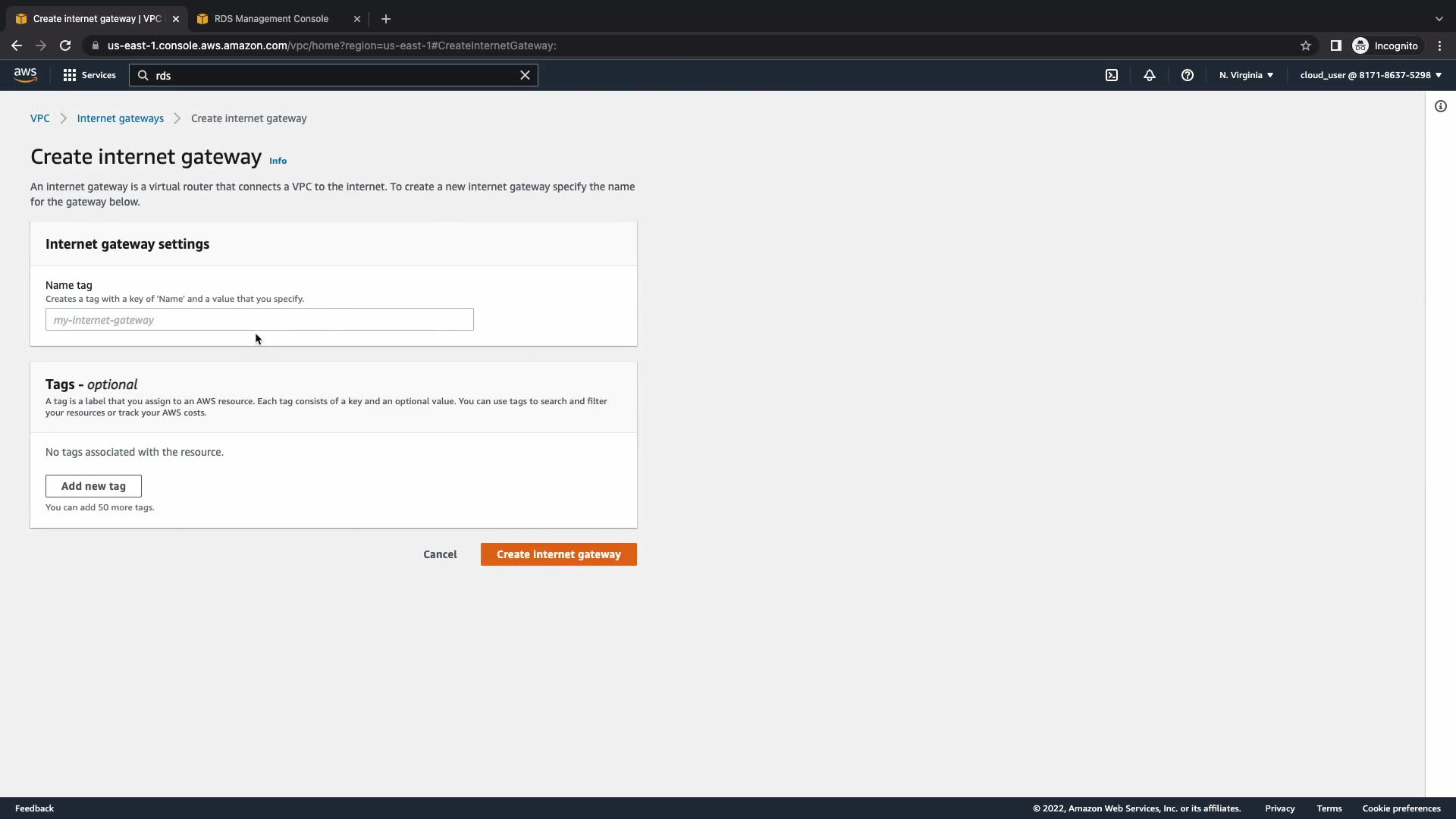
Task: Click the AWS logo home icon
Action: (25, 75)
